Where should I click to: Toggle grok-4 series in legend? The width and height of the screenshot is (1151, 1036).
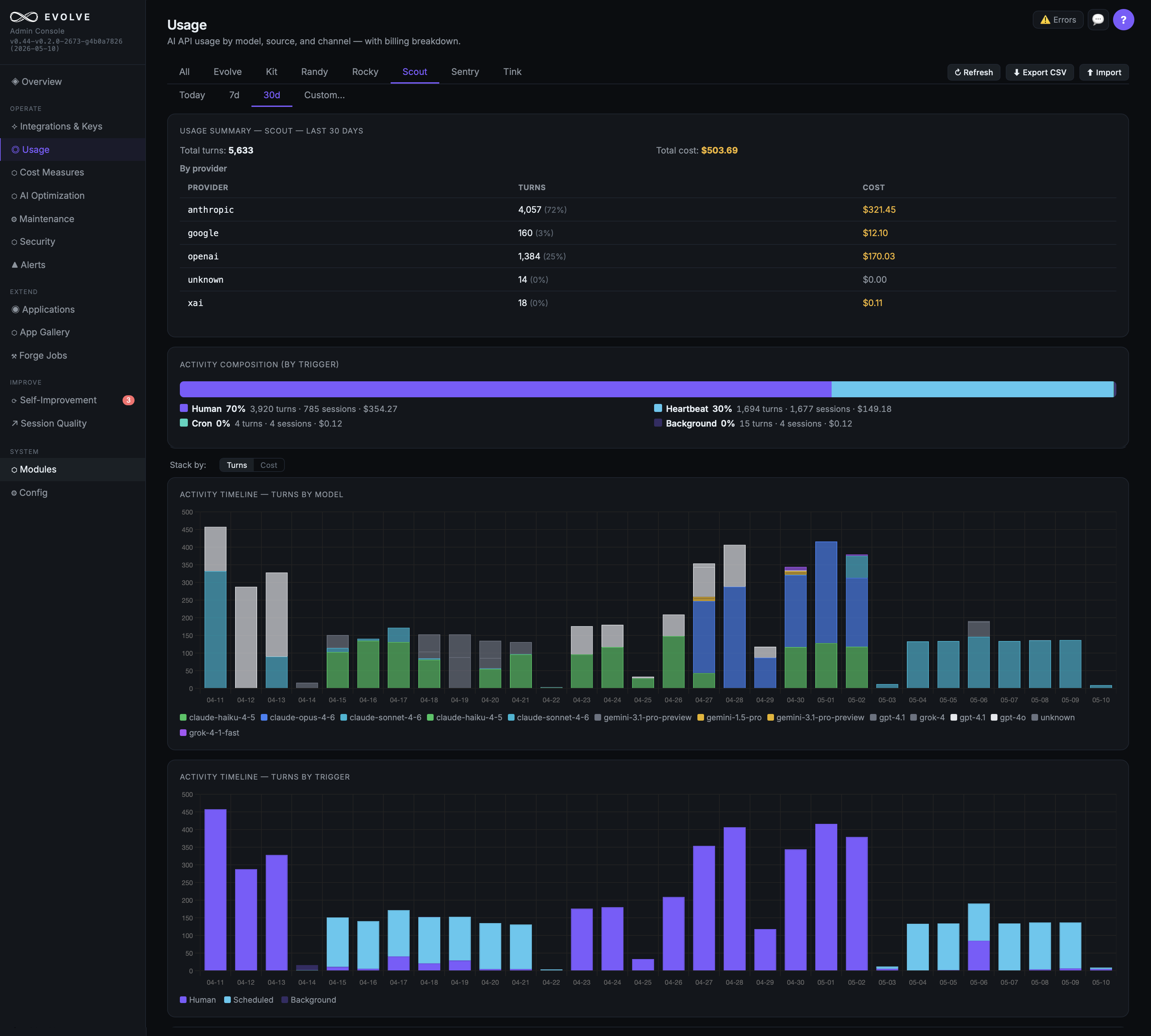click(x=927, y=717)
